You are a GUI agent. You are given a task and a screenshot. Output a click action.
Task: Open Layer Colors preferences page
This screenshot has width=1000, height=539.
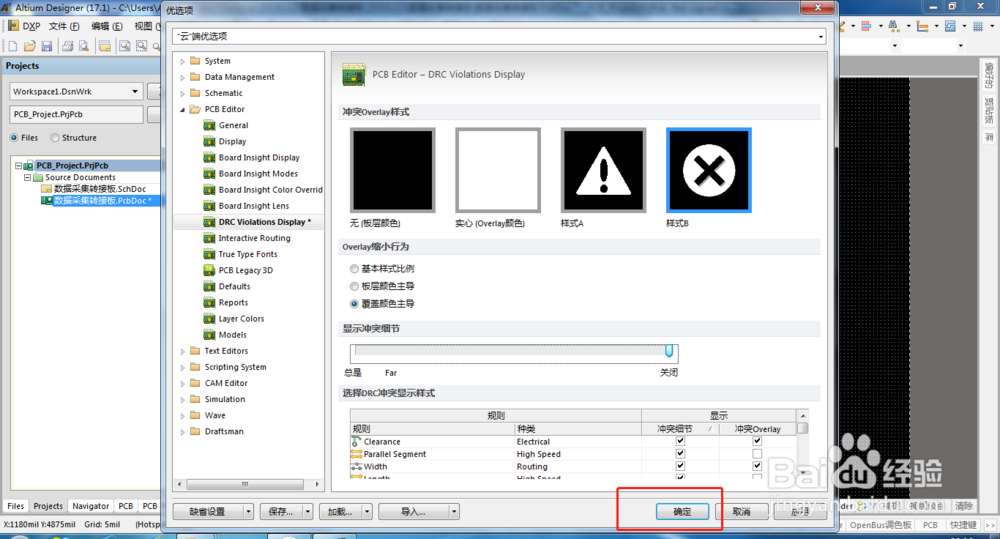point(241,319)
